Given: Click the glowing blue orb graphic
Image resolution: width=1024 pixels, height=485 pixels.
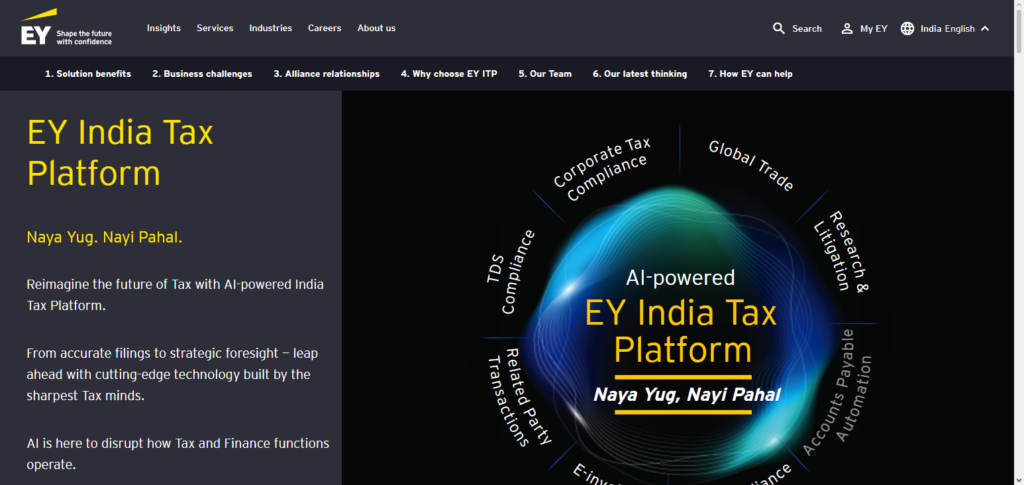Looking at the screenshot, I should (x=682, y=330).
